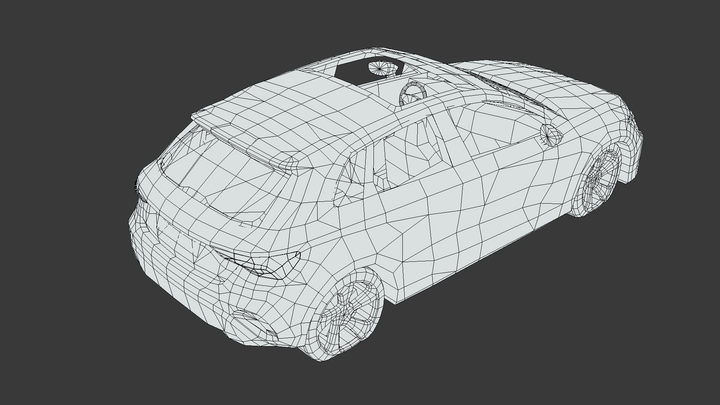Select the car's rear wheel mesh
Viewport: 720px width, 405px height.
point(346,313)
